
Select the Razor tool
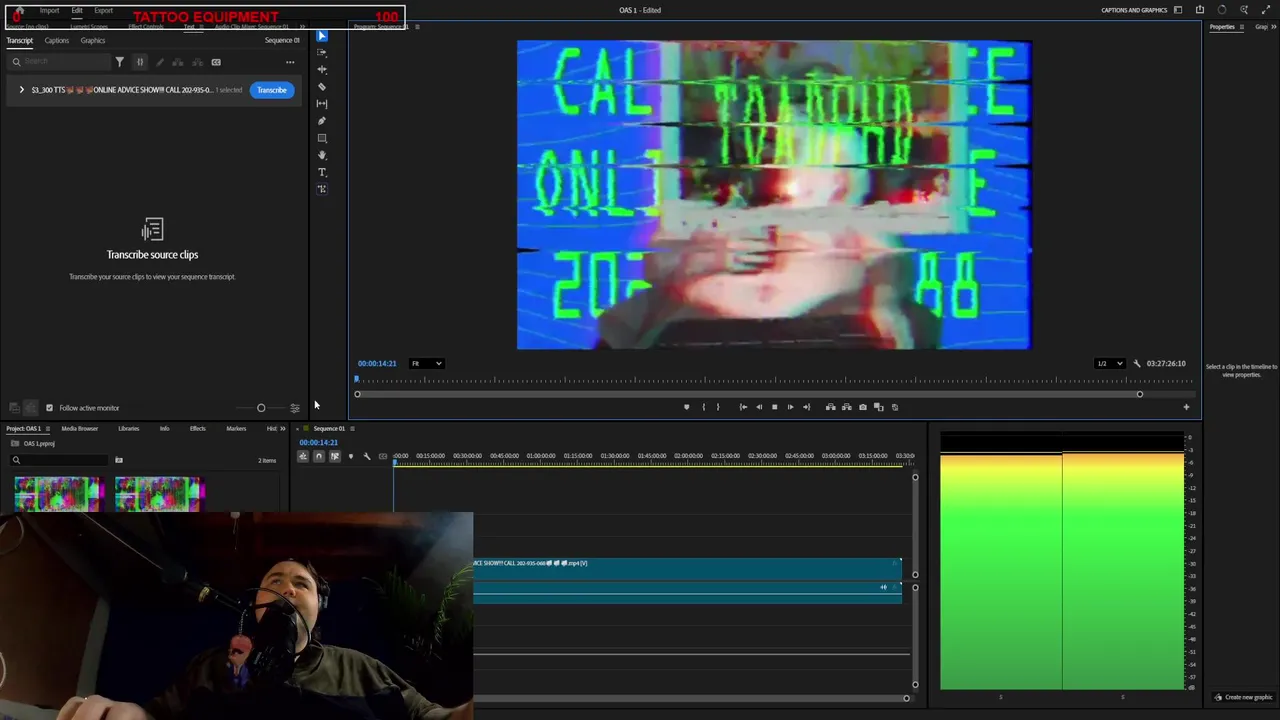tap(322, 87)
